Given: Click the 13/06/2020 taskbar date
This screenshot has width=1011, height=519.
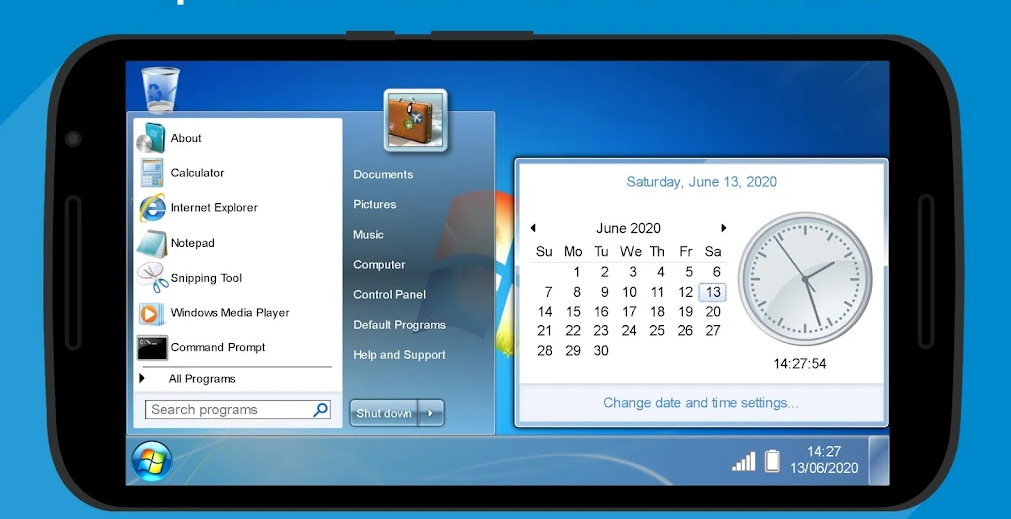Looking at the screenshot, I should (x=824, y=469).
